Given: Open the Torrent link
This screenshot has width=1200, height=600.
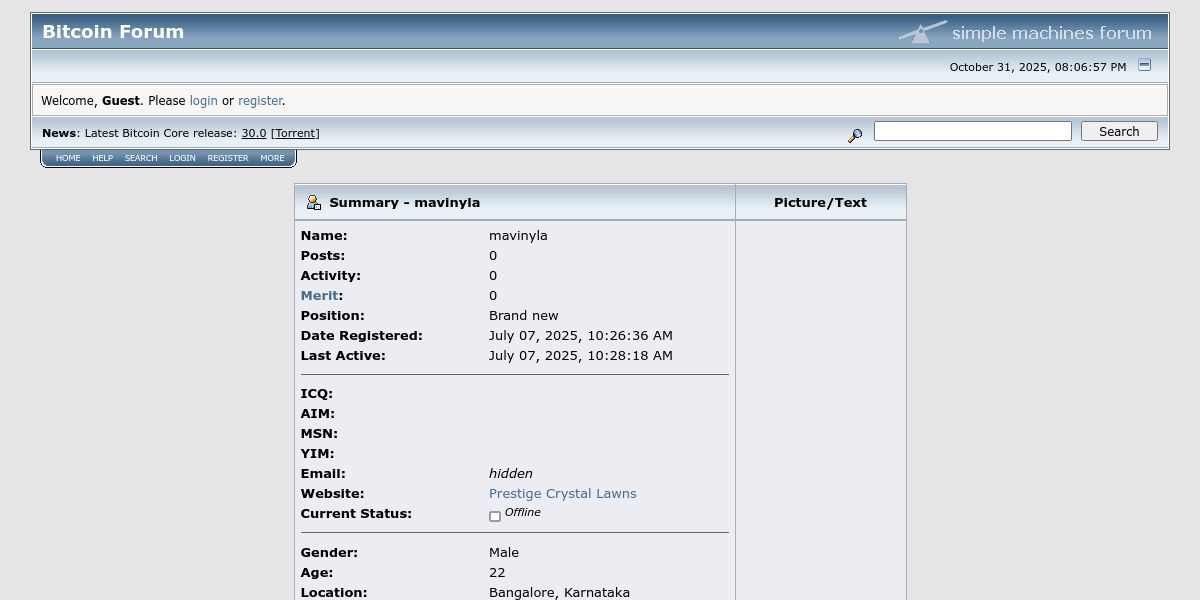Looking at the screenshot, I should (x=295, y=133).
